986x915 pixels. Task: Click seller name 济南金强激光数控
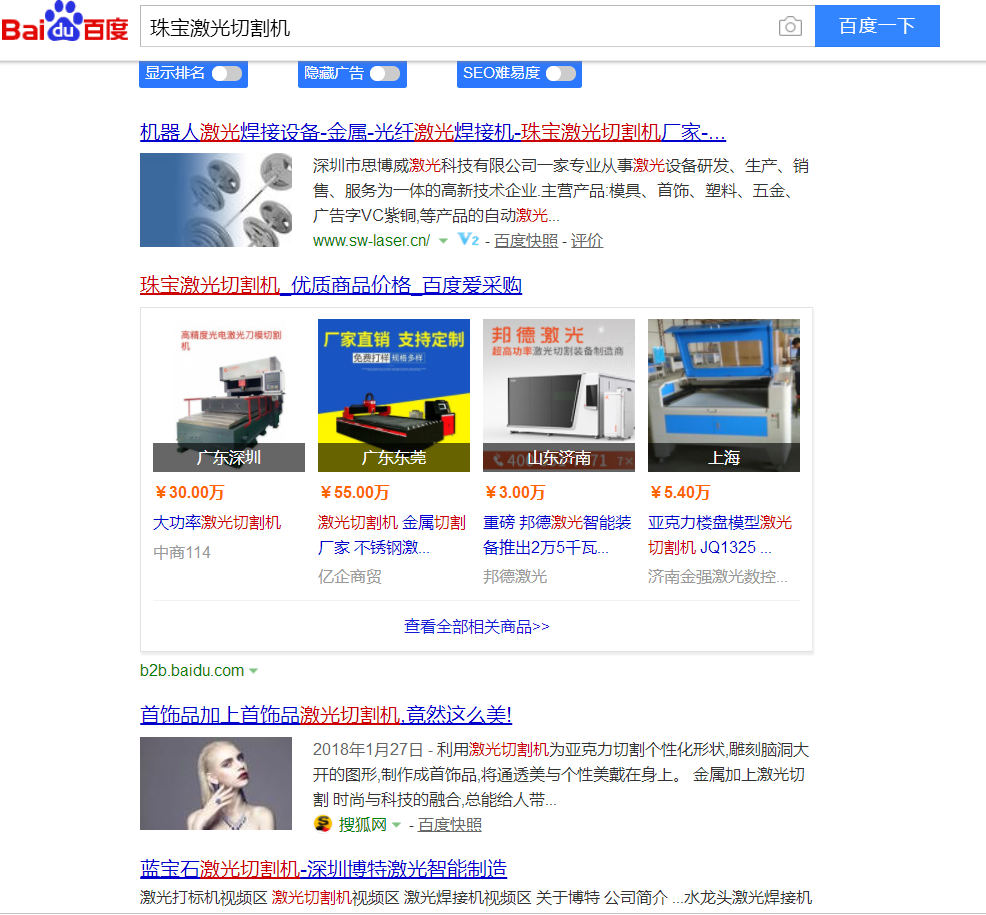click(717, 577)
